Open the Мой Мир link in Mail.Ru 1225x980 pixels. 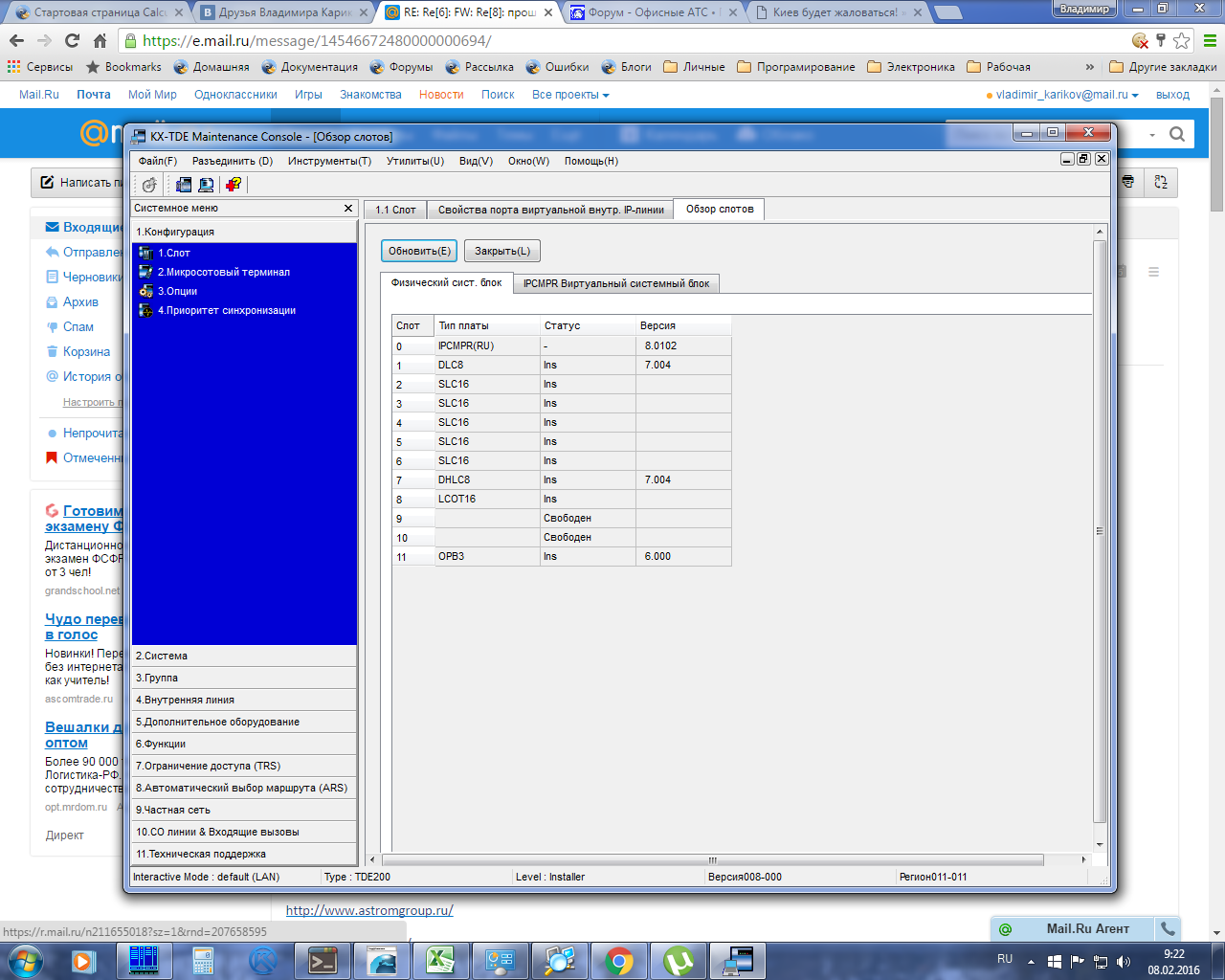(x=152, y=95)
